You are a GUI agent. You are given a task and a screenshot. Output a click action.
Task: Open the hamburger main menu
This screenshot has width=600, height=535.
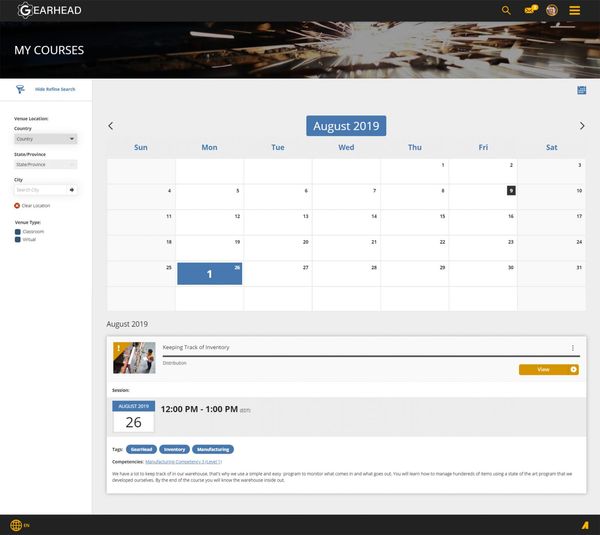(x=575, y=10)
